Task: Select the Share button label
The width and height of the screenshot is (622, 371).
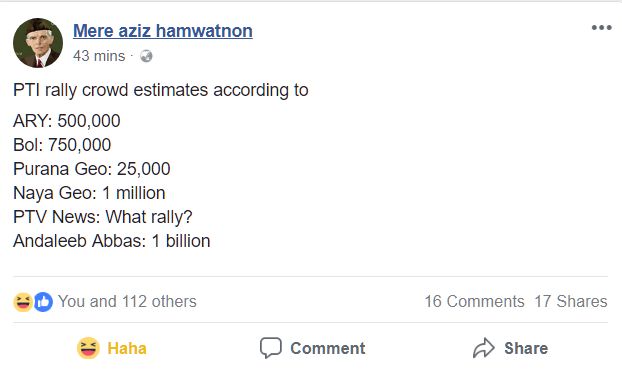Action: point(526,348)
